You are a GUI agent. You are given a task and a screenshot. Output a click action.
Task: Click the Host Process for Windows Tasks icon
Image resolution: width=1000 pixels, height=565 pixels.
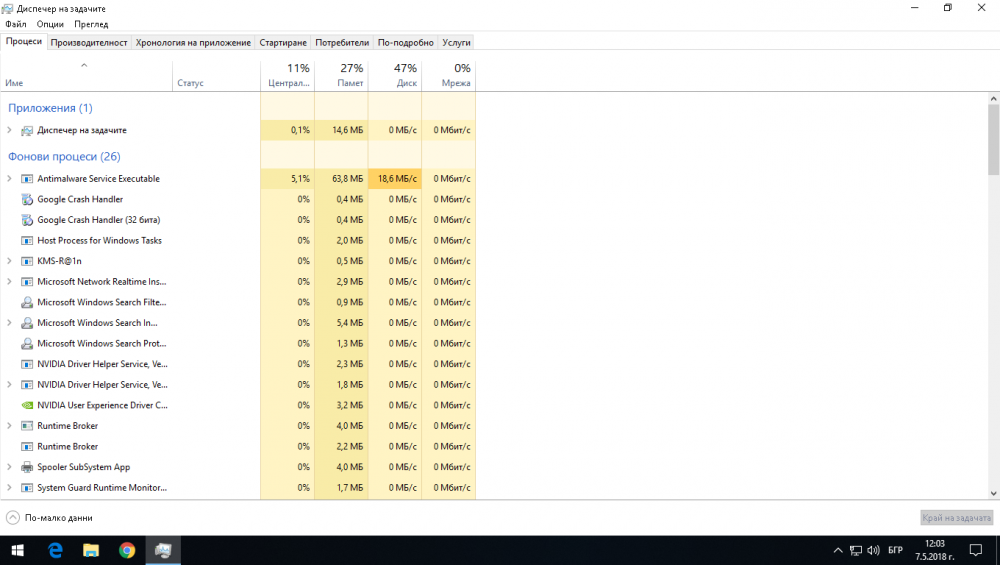[27, 240]
